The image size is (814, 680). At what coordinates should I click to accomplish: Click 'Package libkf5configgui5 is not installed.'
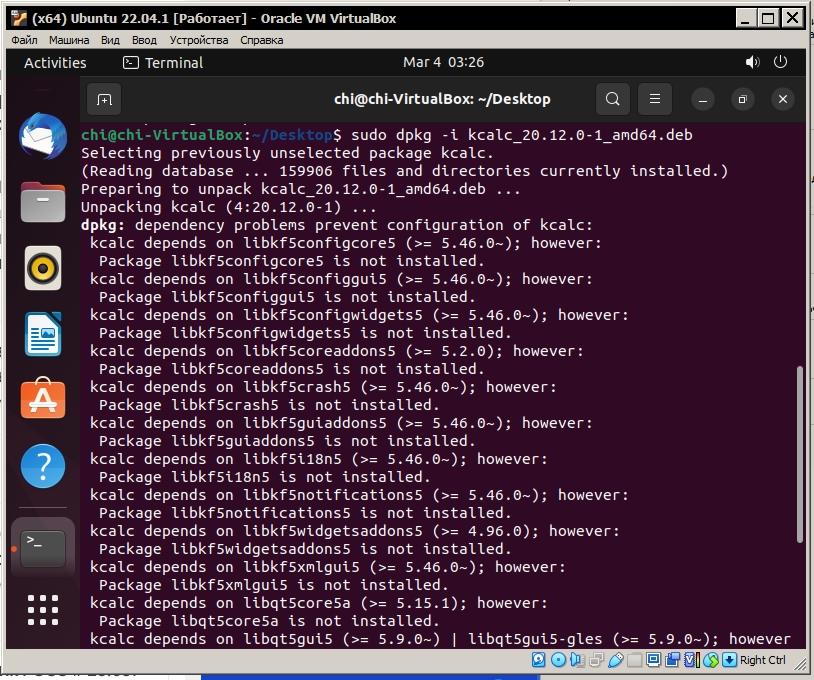[x=287, y=297]
